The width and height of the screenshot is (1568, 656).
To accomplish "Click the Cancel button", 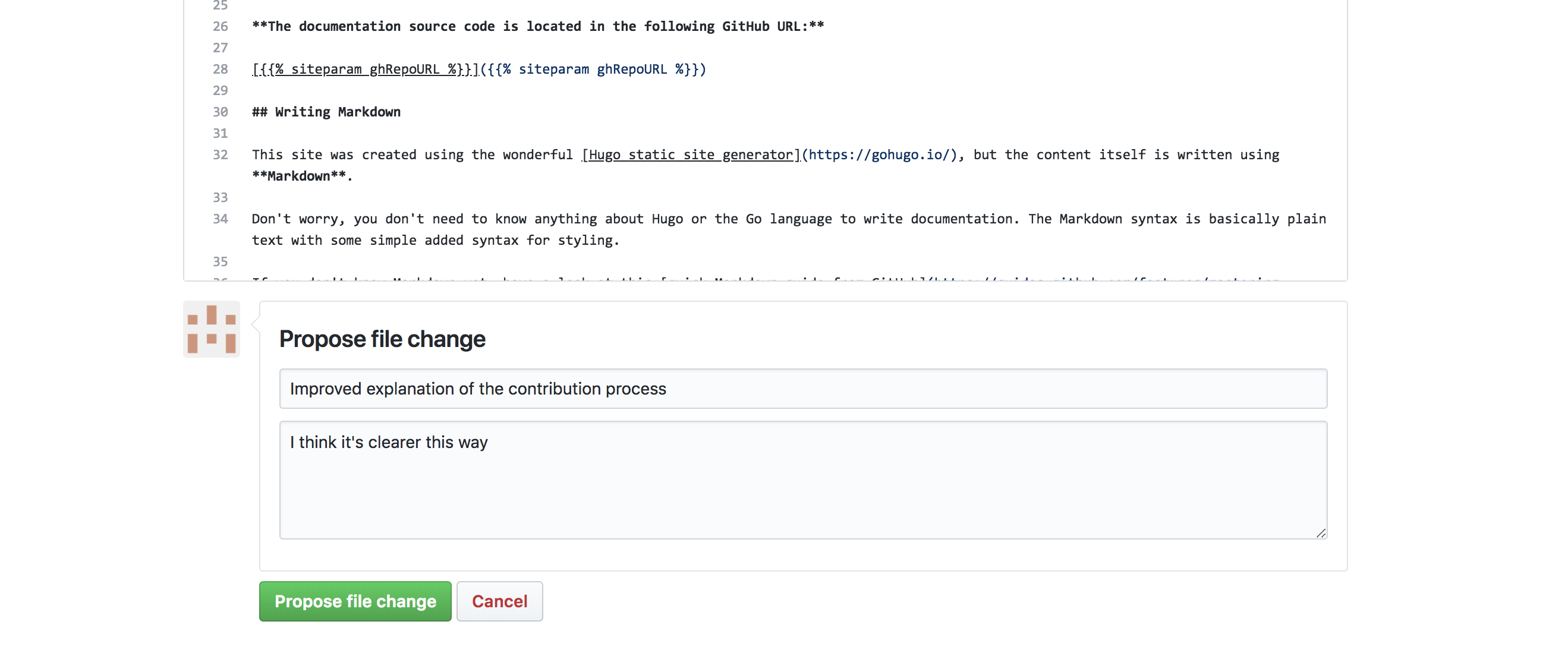I will pyautogui.click(x=499, y=601).
